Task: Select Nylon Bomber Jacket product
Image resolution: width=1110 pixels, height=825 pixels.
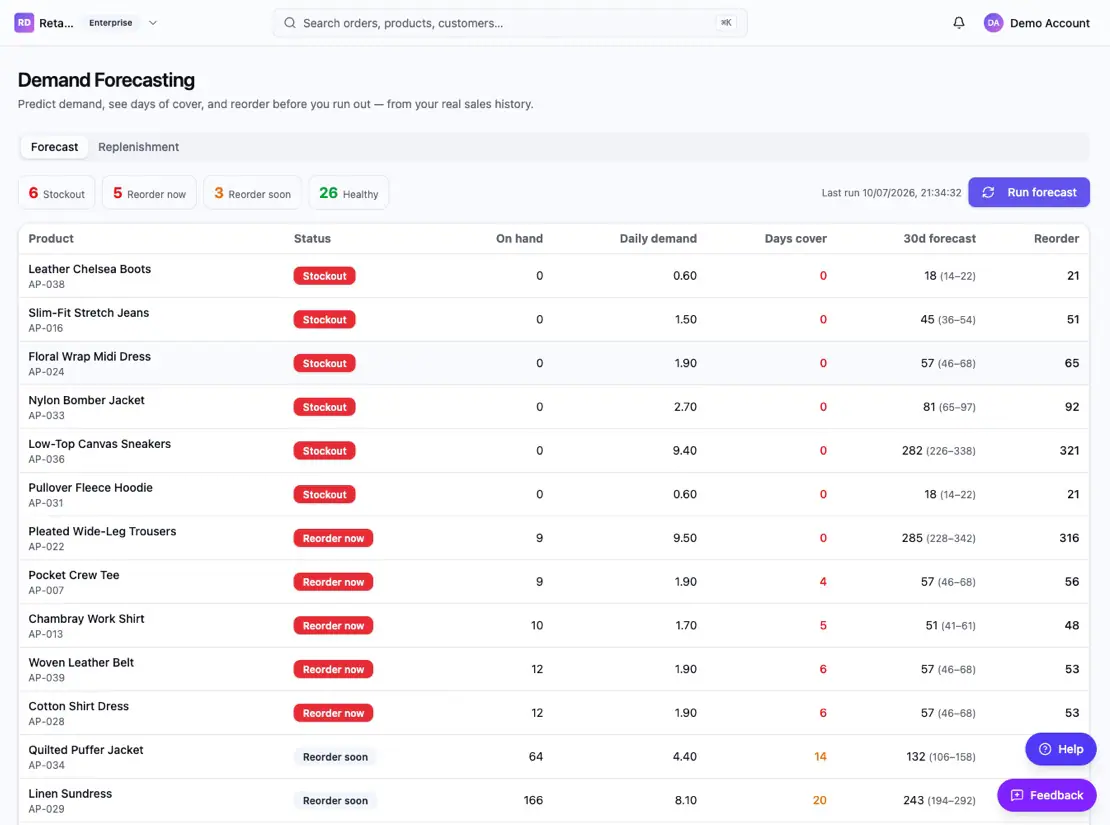Action: click(x=86, y=400)
